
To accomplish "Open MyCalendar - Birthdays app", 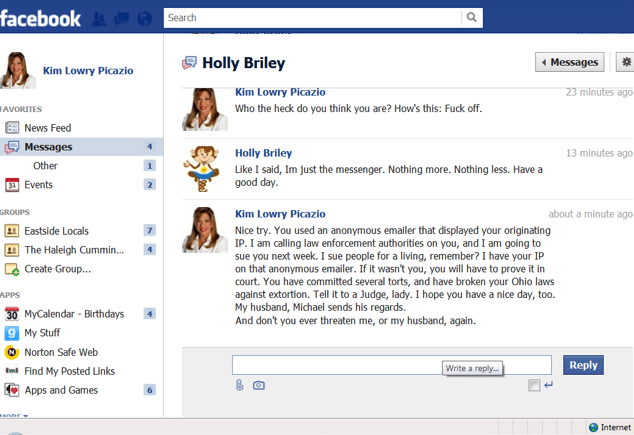I will (74, 314).
